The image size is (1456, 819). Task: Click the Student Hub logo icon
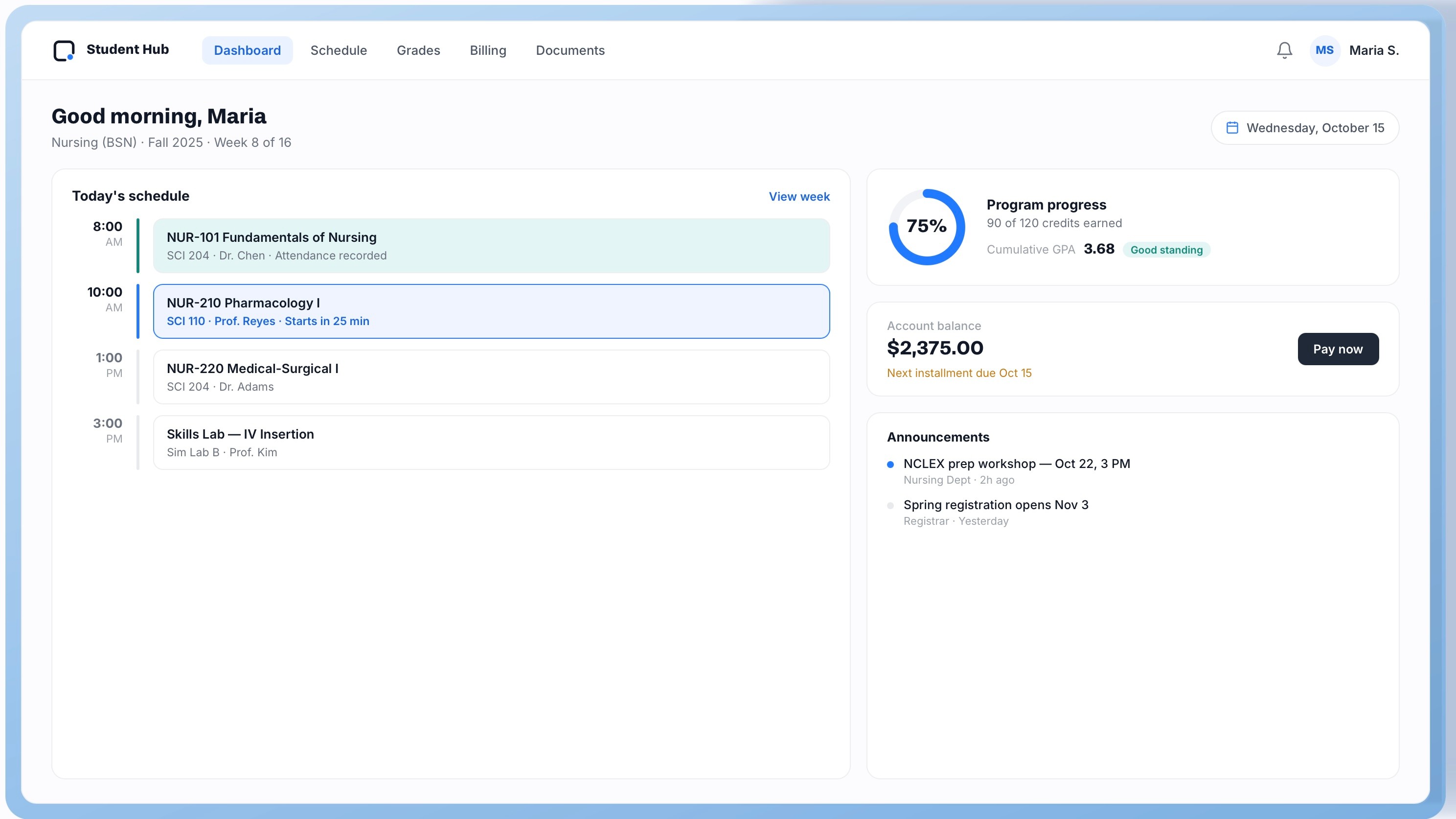coord(64,50)
